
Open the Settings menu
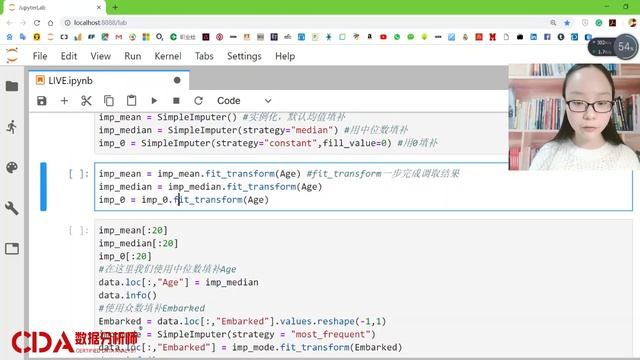pyautogui.click(x=244, y=56)
